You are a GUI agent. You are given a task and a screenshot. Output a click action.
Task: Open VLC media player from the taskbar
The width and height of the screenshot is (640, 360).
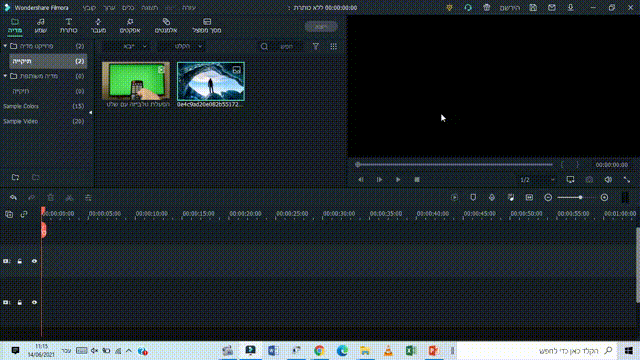(388, 351)
